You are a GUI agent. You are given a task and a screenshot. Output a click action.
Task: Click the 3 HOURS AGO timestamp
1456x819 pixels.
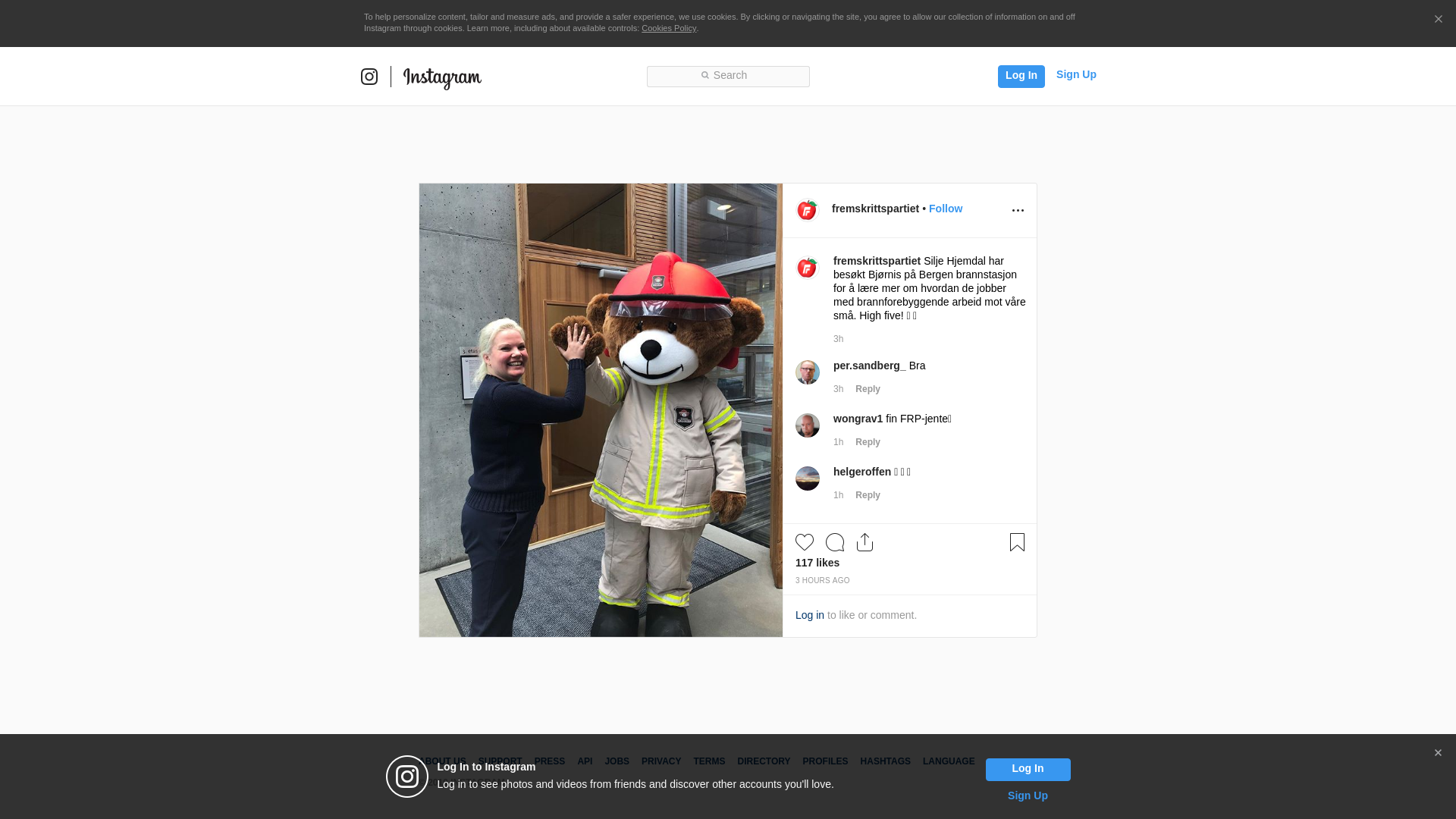[x=823, y=581]
